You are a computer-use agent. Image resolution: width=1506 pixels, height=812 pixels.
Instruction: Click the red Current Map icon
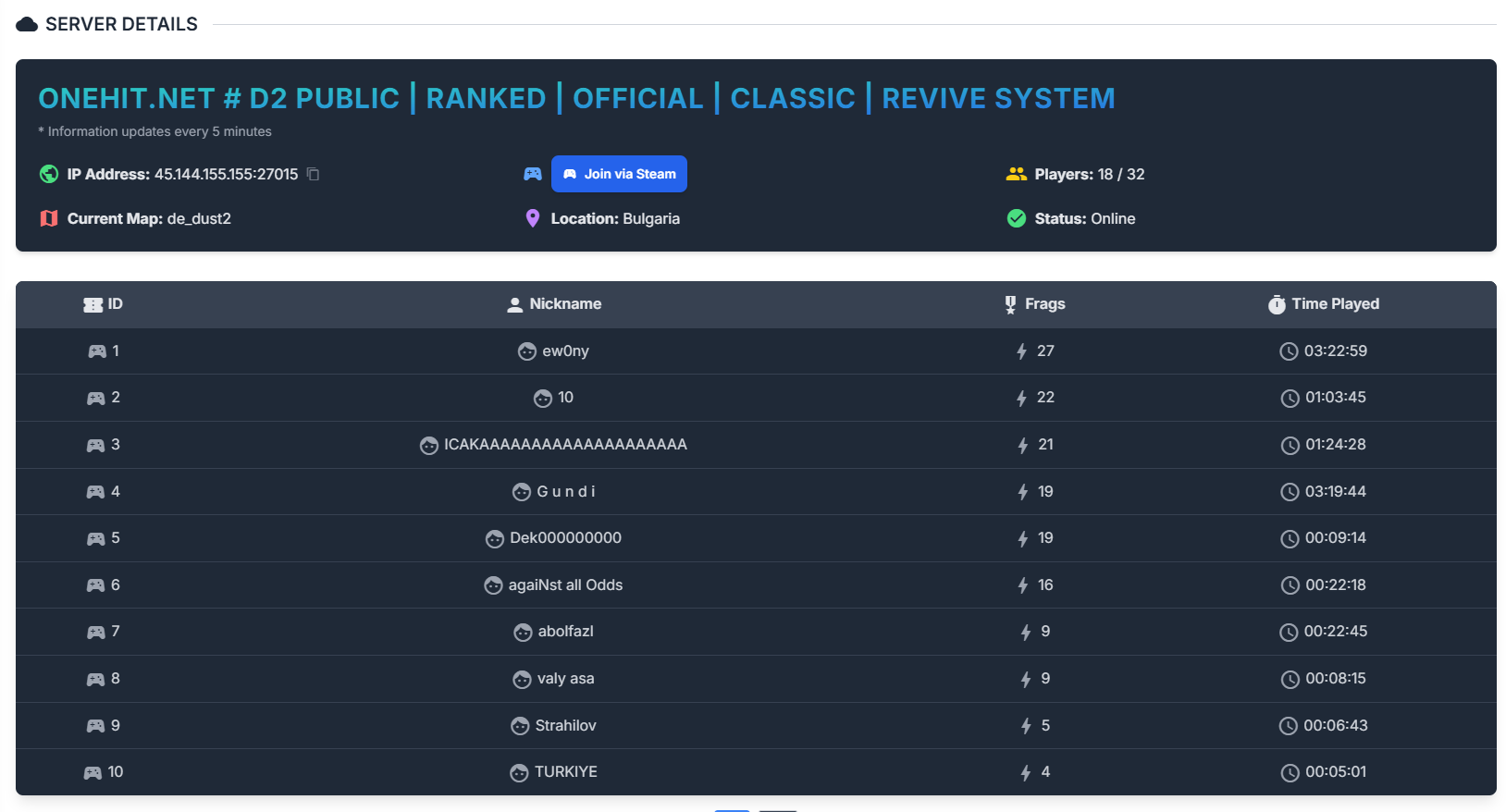click(x=49, y=218)
